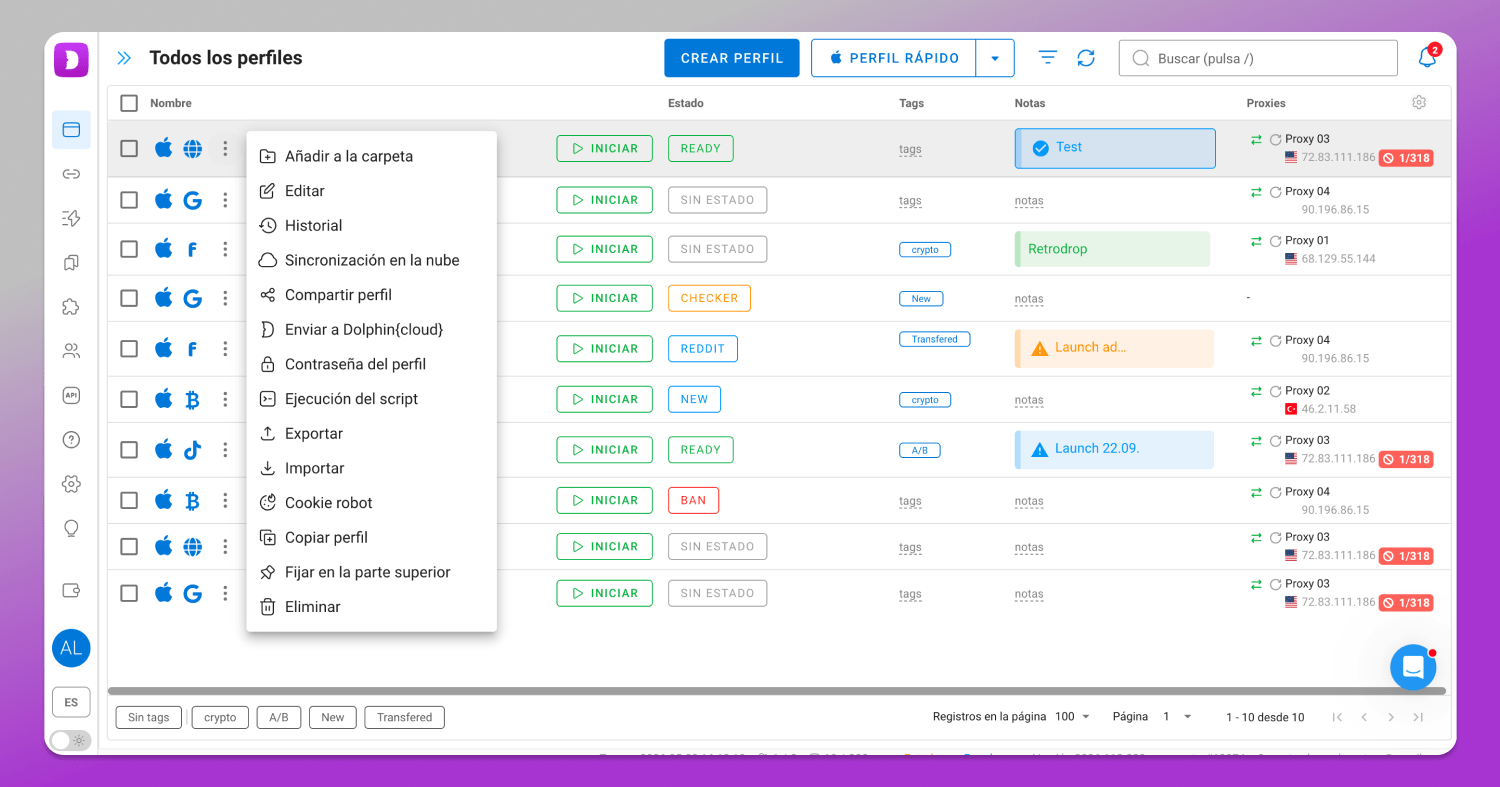
Task: Check the Retrodrop row checkbox
Action: 129,249
